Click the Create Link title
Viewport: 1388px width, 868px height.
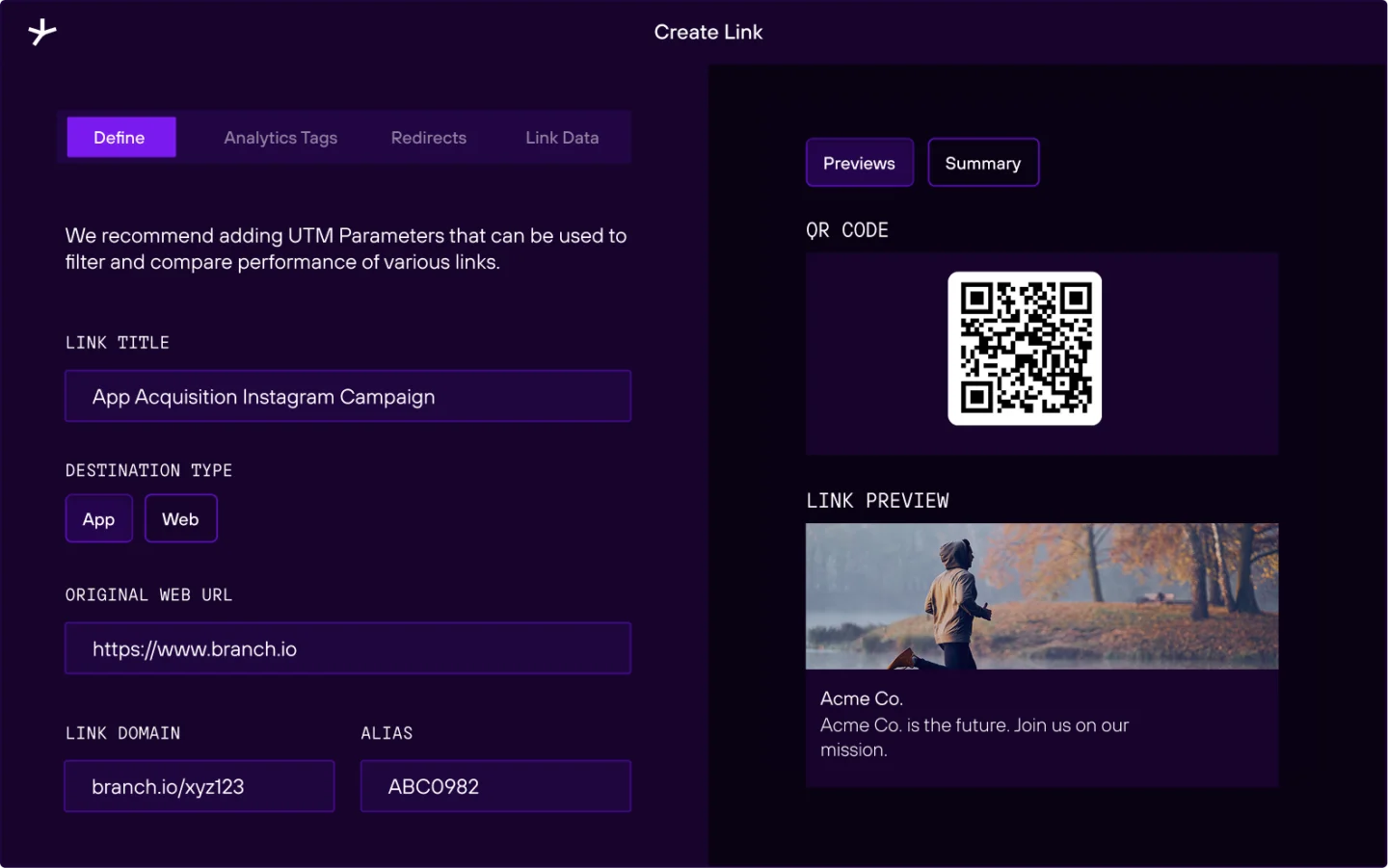(708, 32)
